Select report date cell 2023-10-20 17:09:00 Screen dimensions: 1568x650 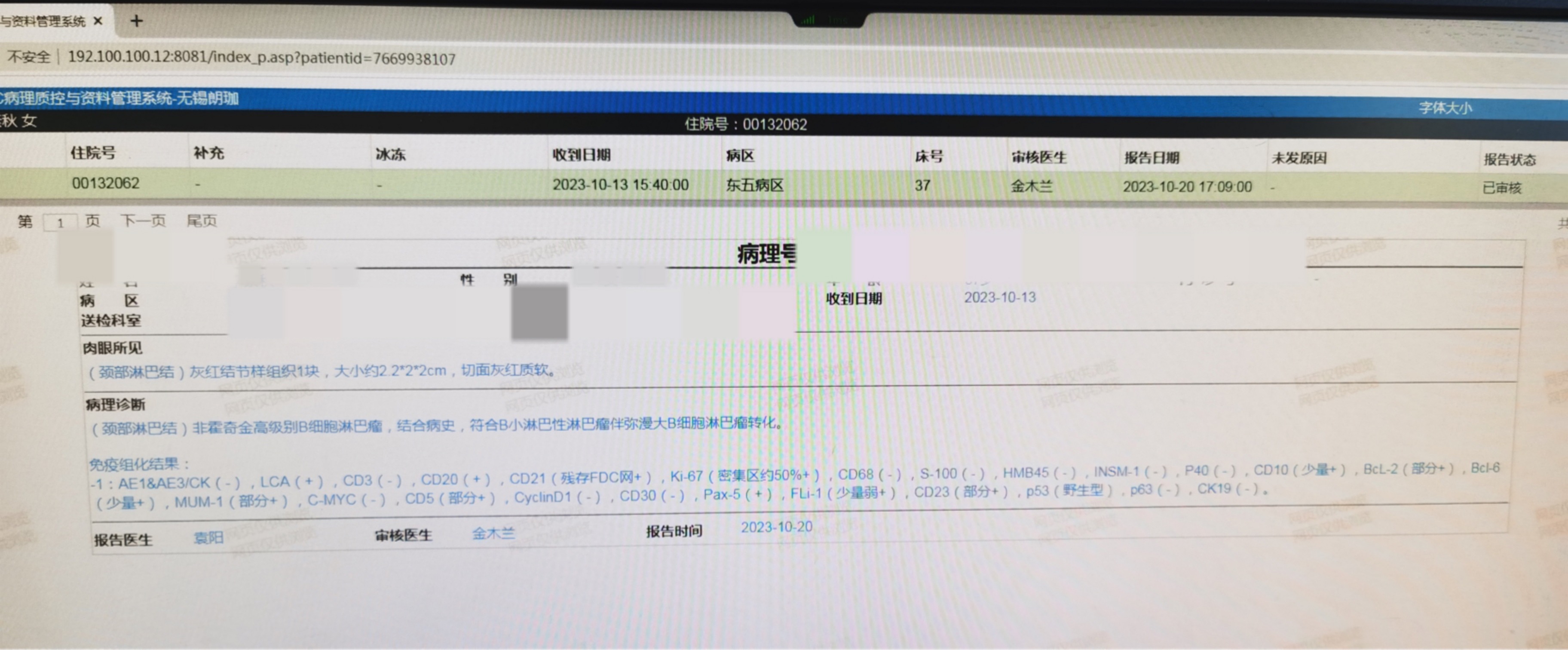(1188, 186)
